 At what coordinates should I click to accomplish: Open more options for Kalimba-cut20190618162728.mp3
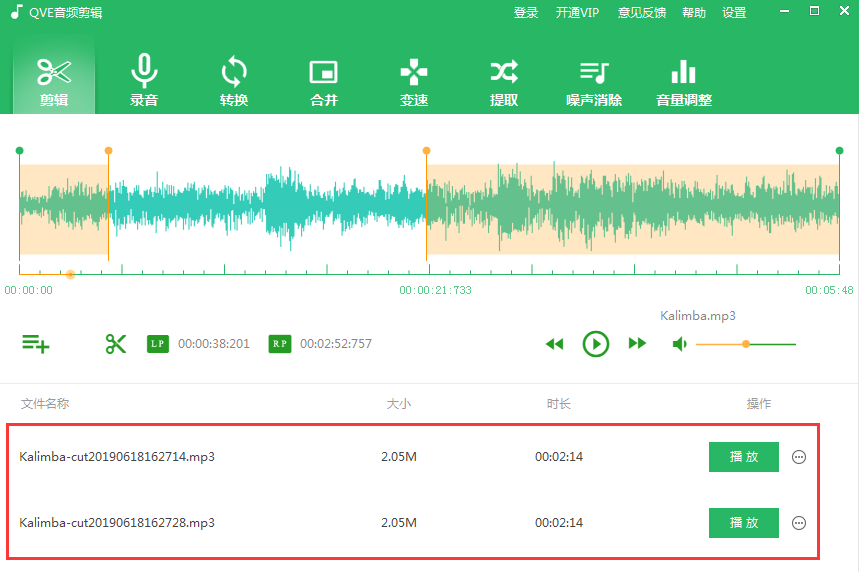(x=799, y=523)
